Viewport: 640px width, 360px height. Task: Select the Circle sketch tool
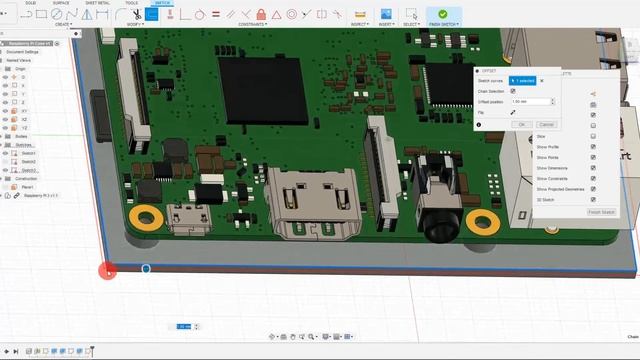click(57, 14)
